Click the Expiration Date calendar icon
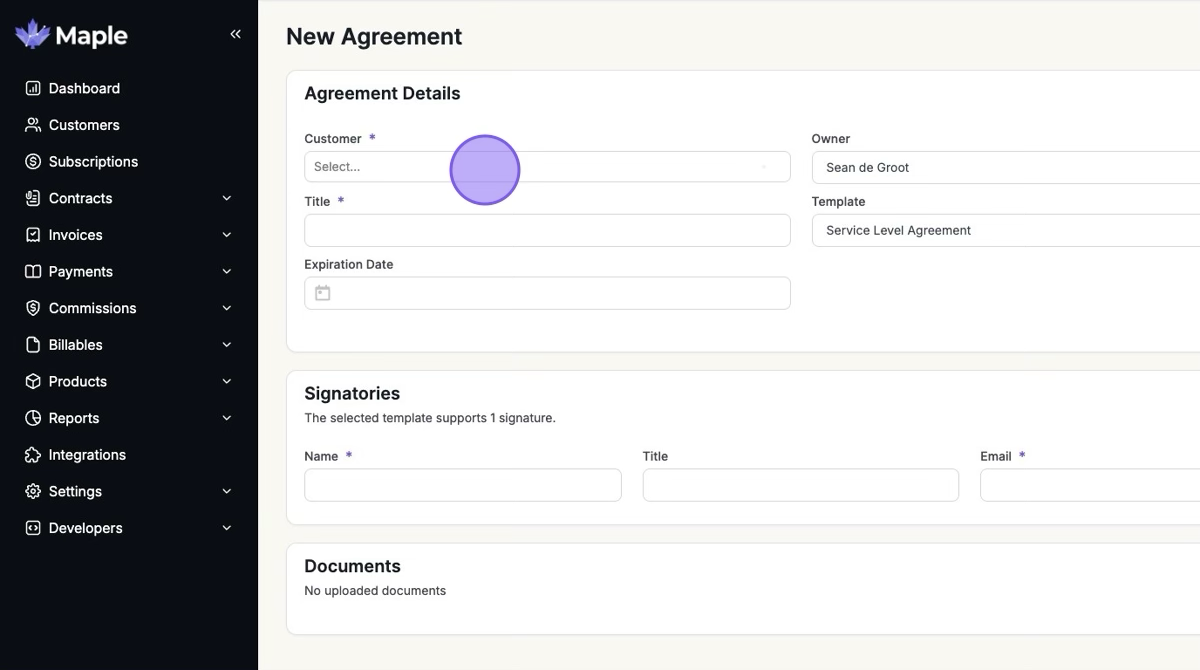This screenshot has height=670, width=1200. point(322,293)
